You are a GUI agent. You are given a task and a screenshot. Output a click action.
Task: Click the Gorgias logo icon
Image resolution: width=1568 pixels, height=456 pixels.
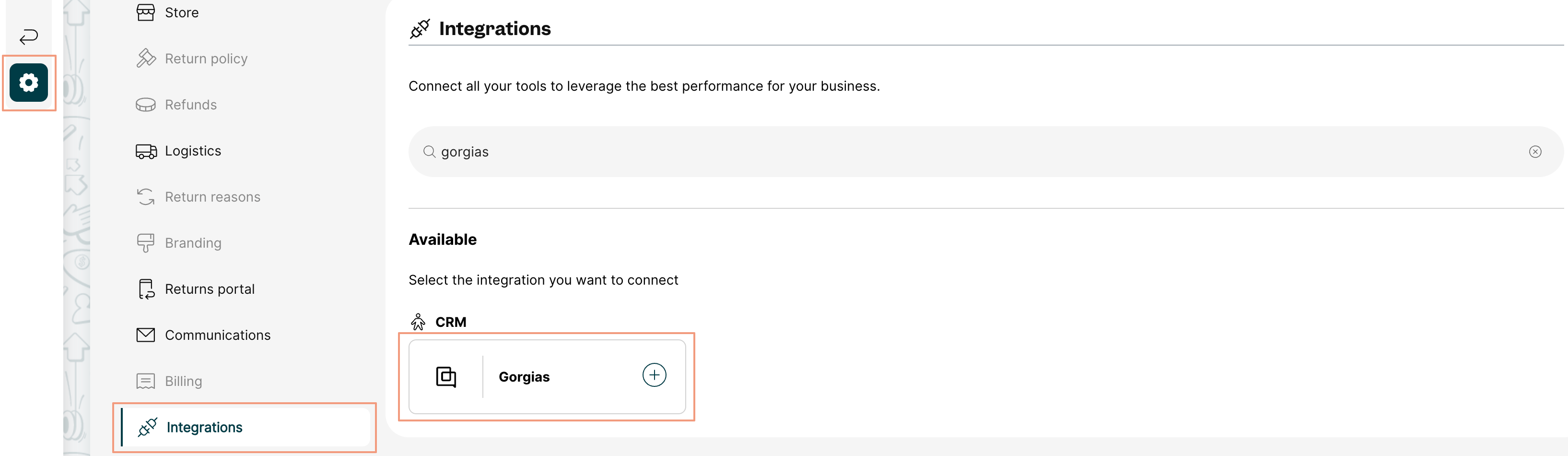(x=445, y=377)
